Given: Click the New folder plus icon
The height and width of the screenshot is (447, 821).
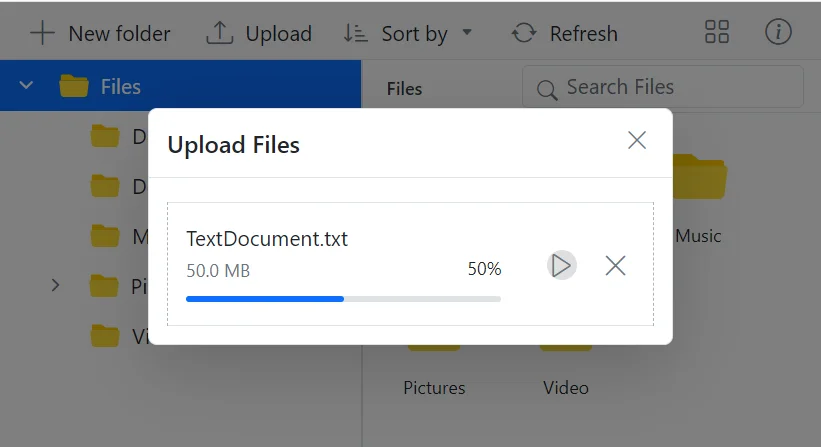Looking at the screenshot, I should (42, 33).
